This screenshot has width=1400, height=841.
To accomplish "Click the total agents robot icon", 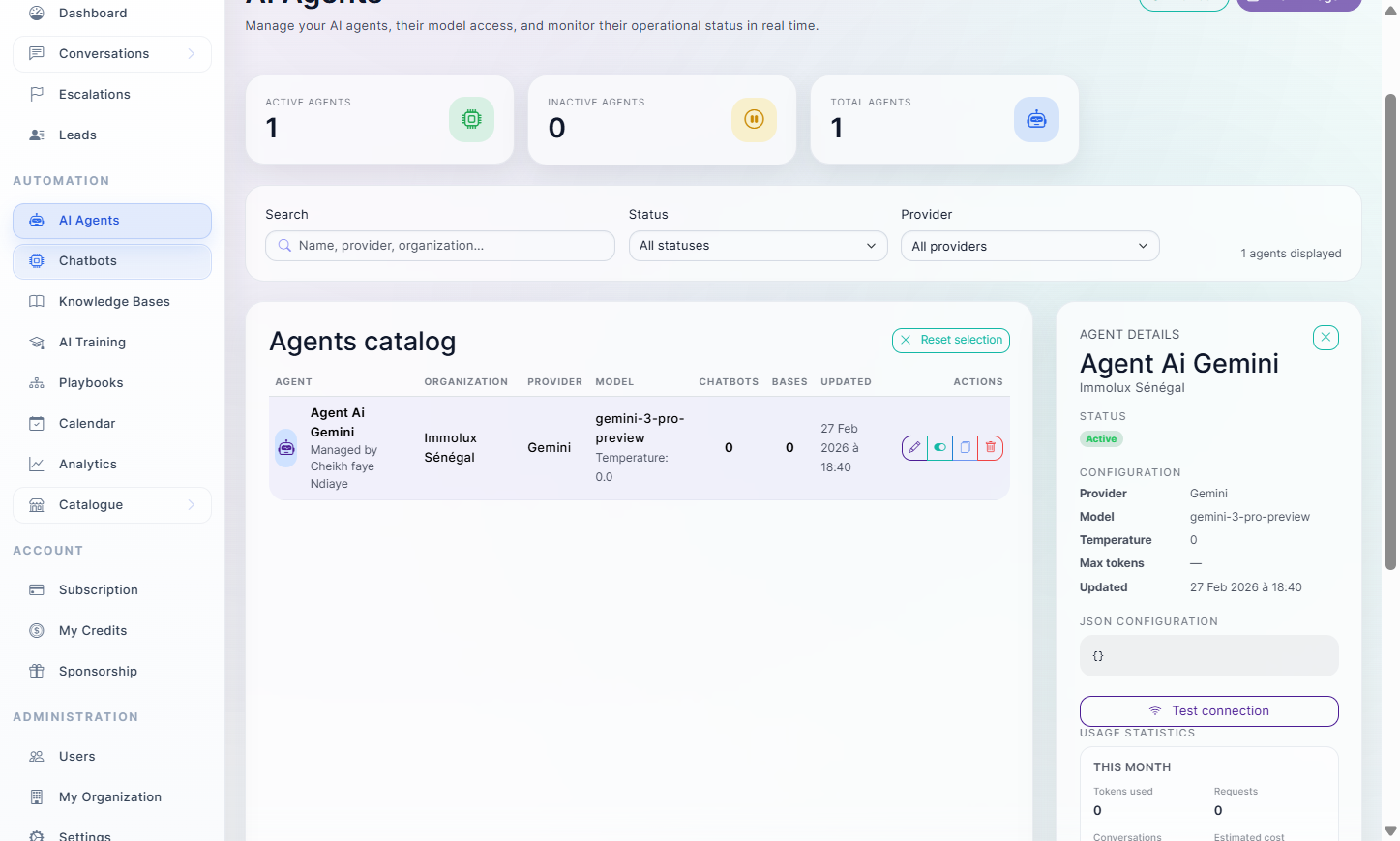I will [x=1036, y=120].
